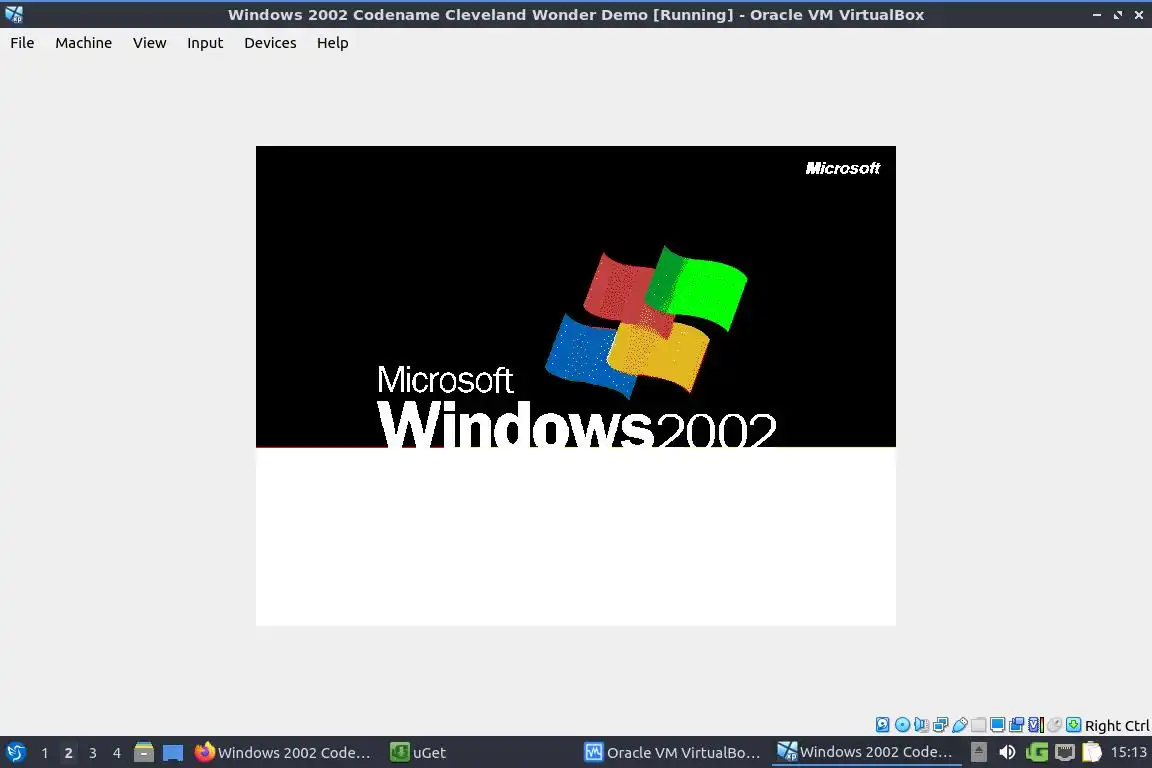The height and width of the screenshot is (768, 1152).
Task: Switch to uGet taskbar item
Action: pos(418,752)
